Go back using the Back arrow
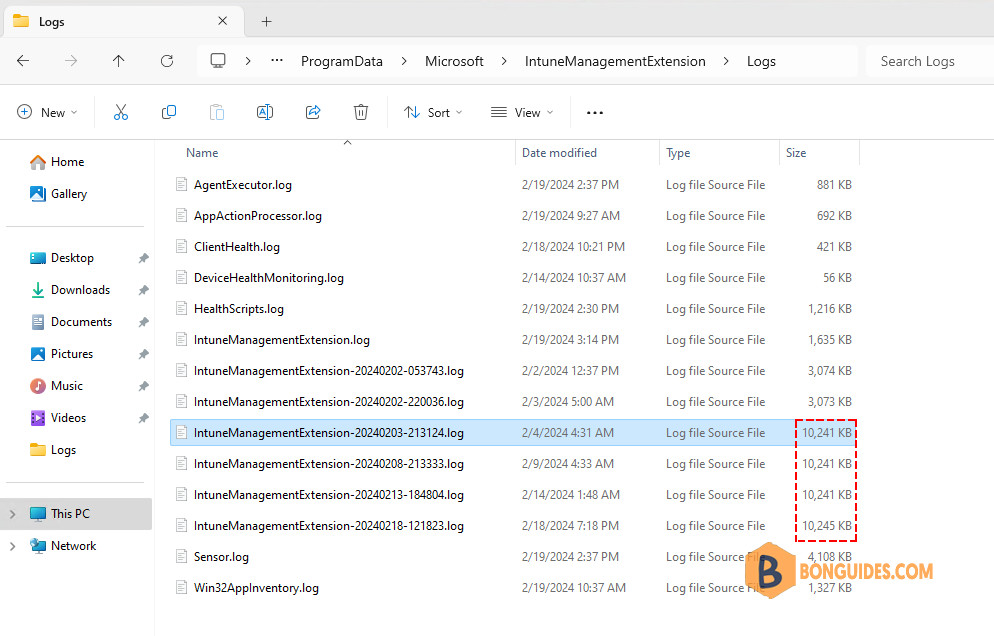 (23, 61)
